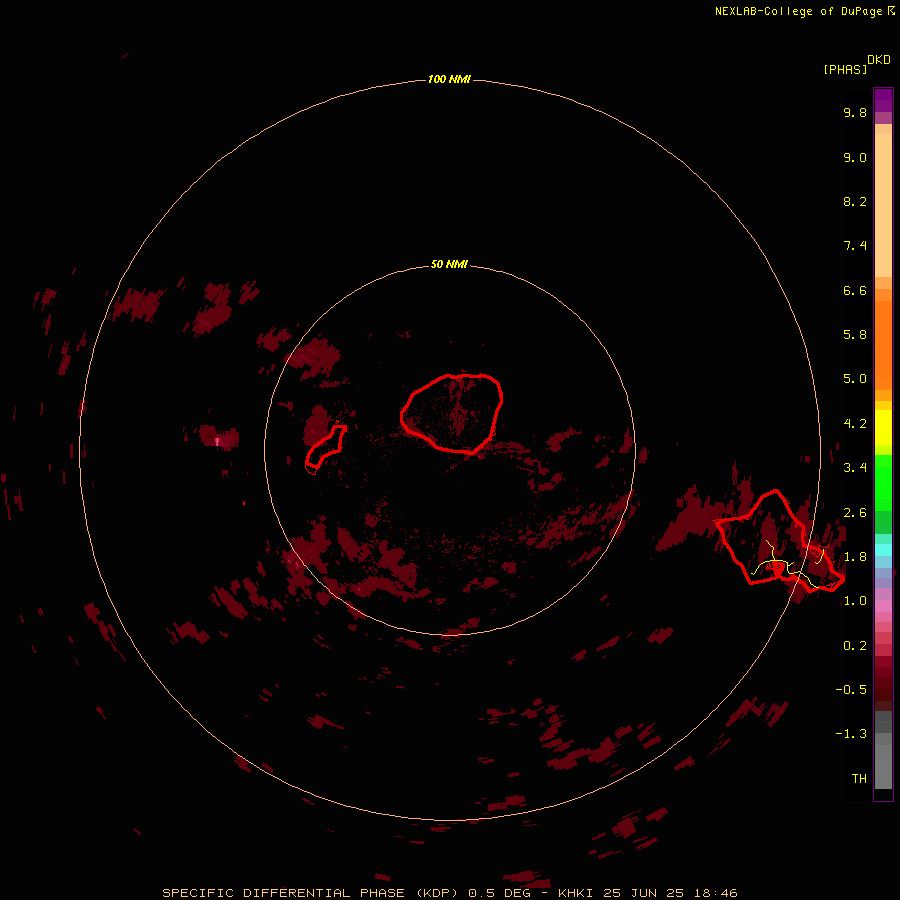Pick the bright green color bar segment
The height and width of the screenshot is (900, 900).
883,483
